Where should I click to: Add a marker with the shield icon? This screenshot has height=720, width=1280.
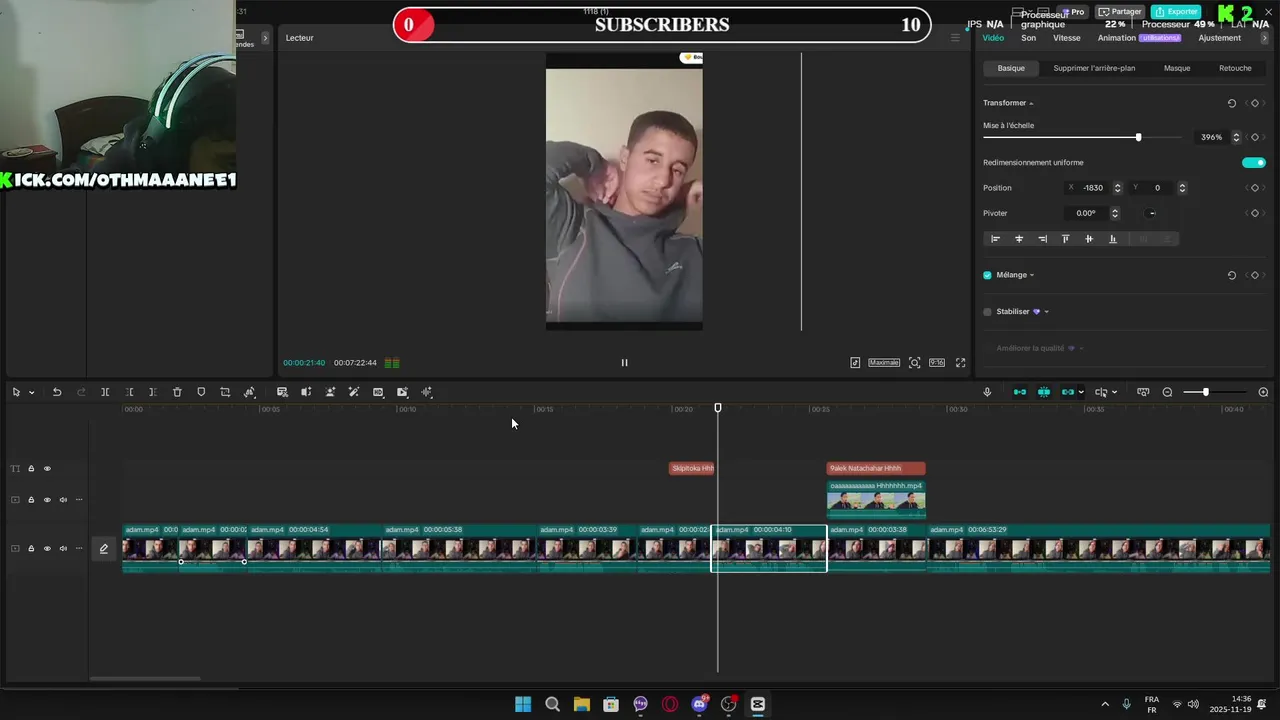(201, 392)
